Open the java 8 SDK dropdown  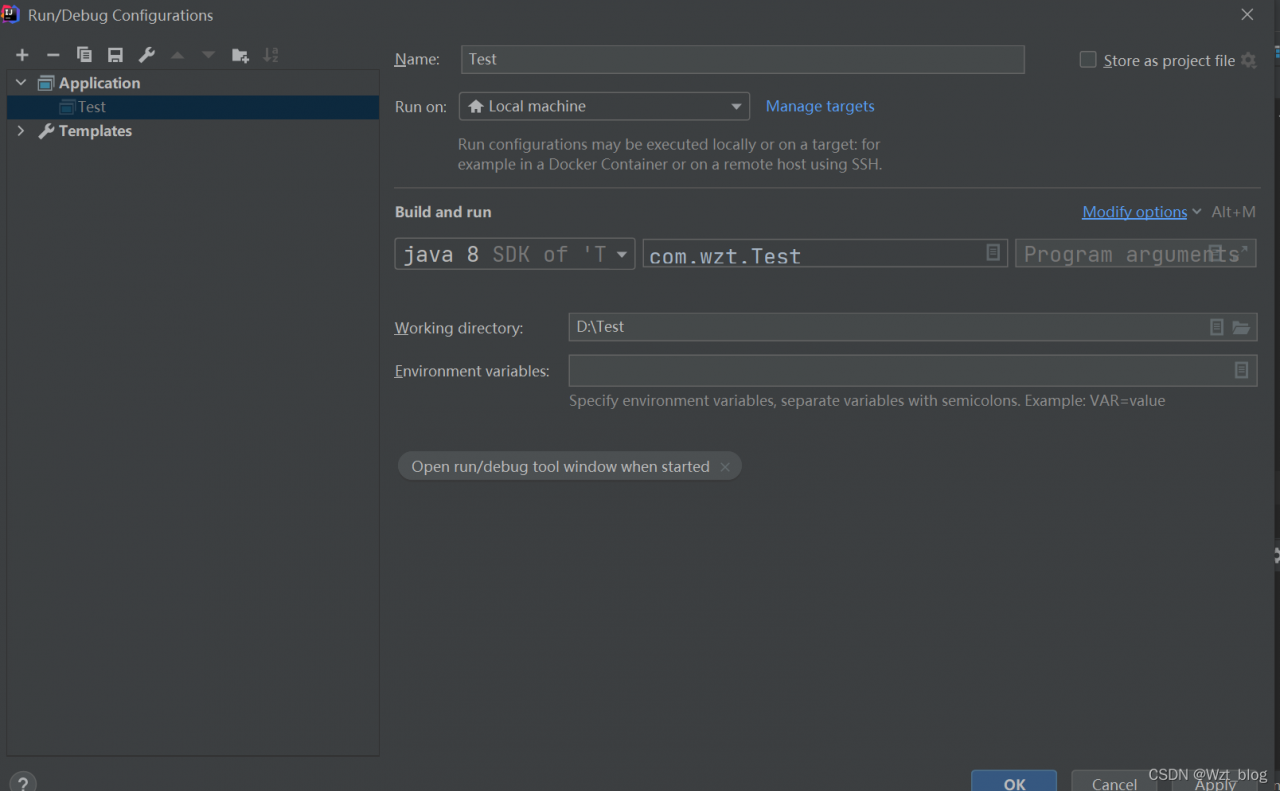[515, 254]
